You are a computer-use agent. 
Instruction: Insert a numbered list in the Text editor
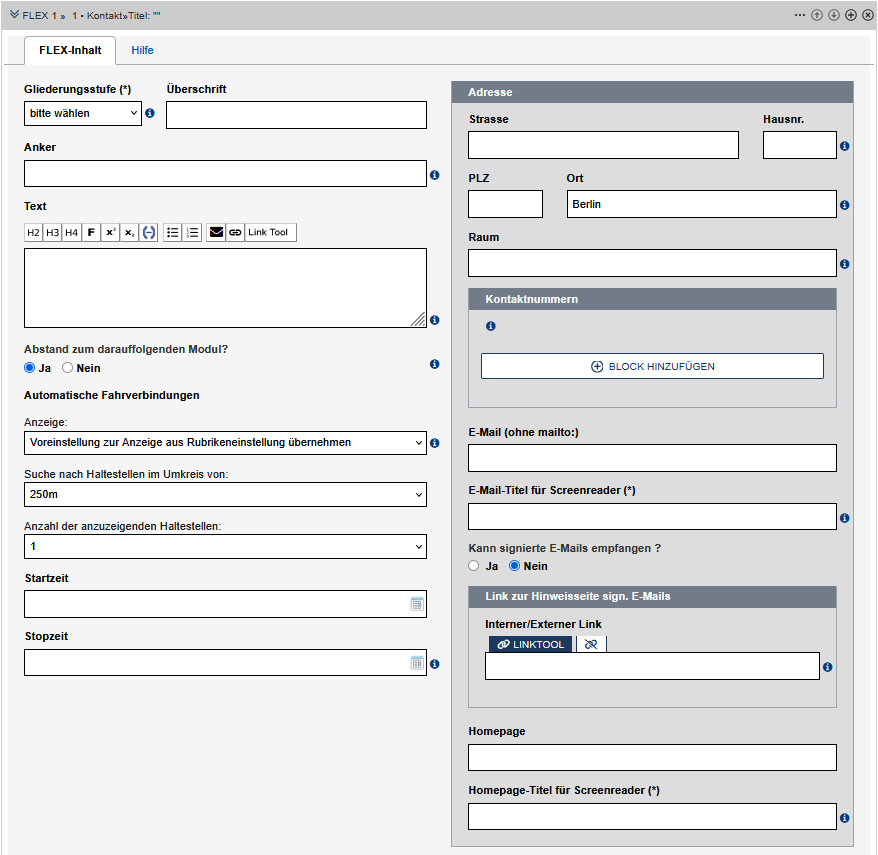coord(193,233)
